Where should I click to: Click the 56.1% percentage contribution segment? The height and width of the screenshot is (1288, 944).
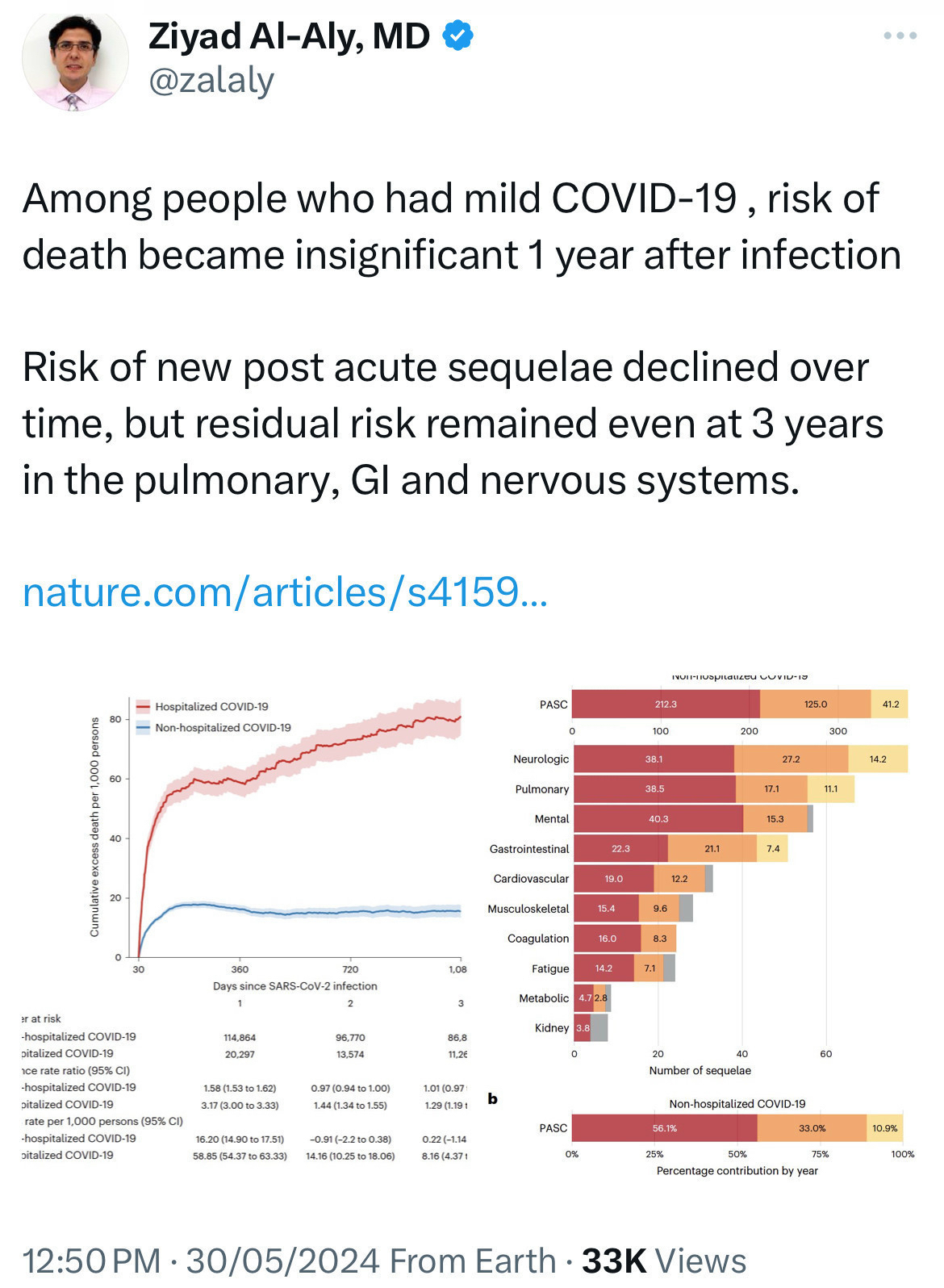coord(664,1128)
